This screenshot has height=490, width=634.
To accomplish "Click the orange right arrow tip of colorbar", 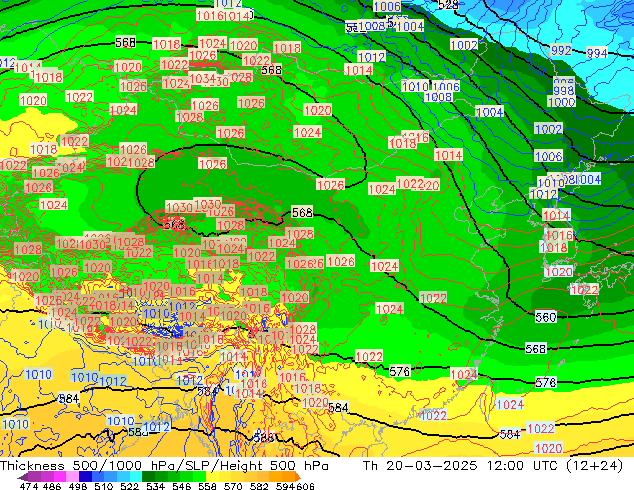I will click(x=298, y=477).
